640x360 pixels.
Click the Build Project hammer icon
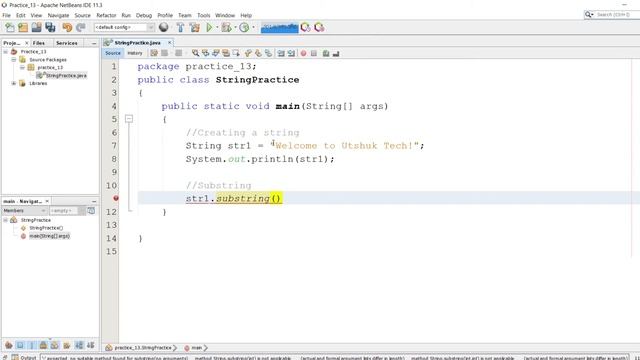[180, 27]
